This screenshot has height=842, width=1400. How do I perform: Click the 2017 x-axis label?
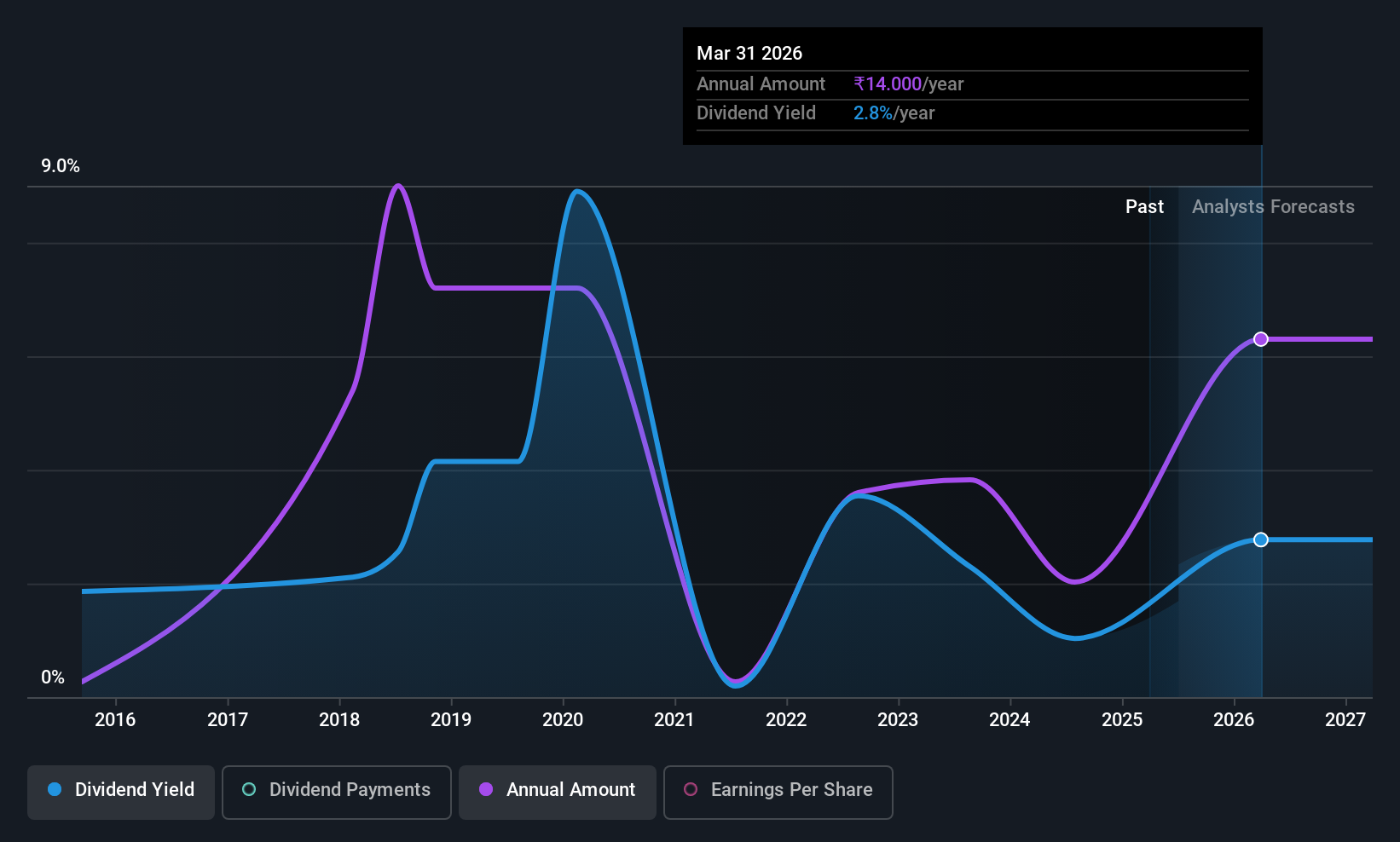(228, 720)
